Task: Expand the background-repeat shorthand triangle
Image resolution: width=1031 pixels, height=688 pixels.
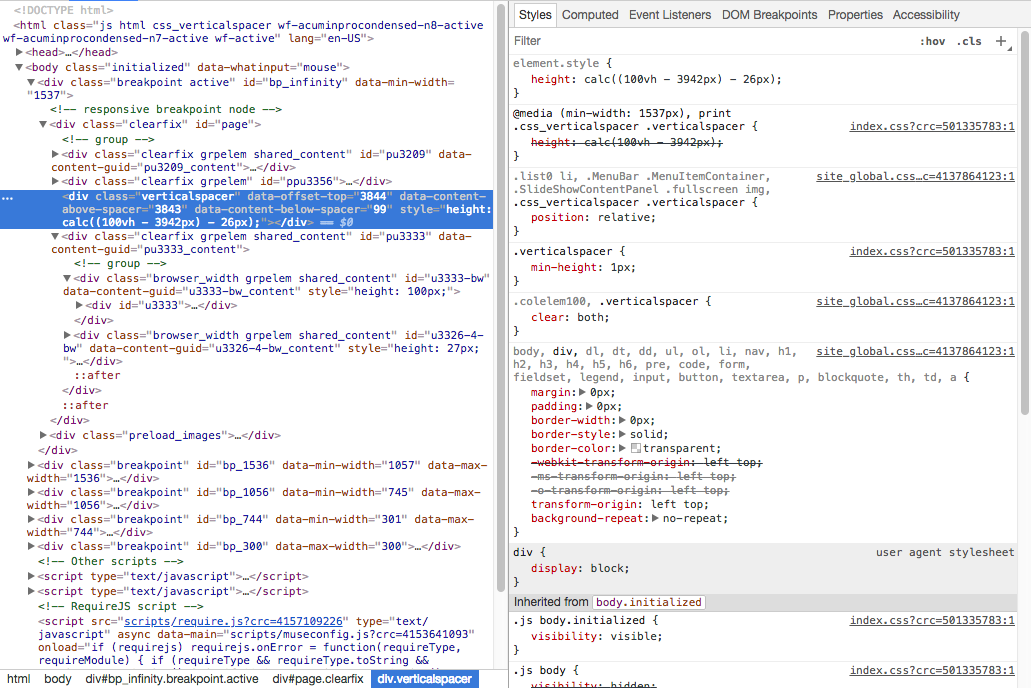Action: pos(655,518)
